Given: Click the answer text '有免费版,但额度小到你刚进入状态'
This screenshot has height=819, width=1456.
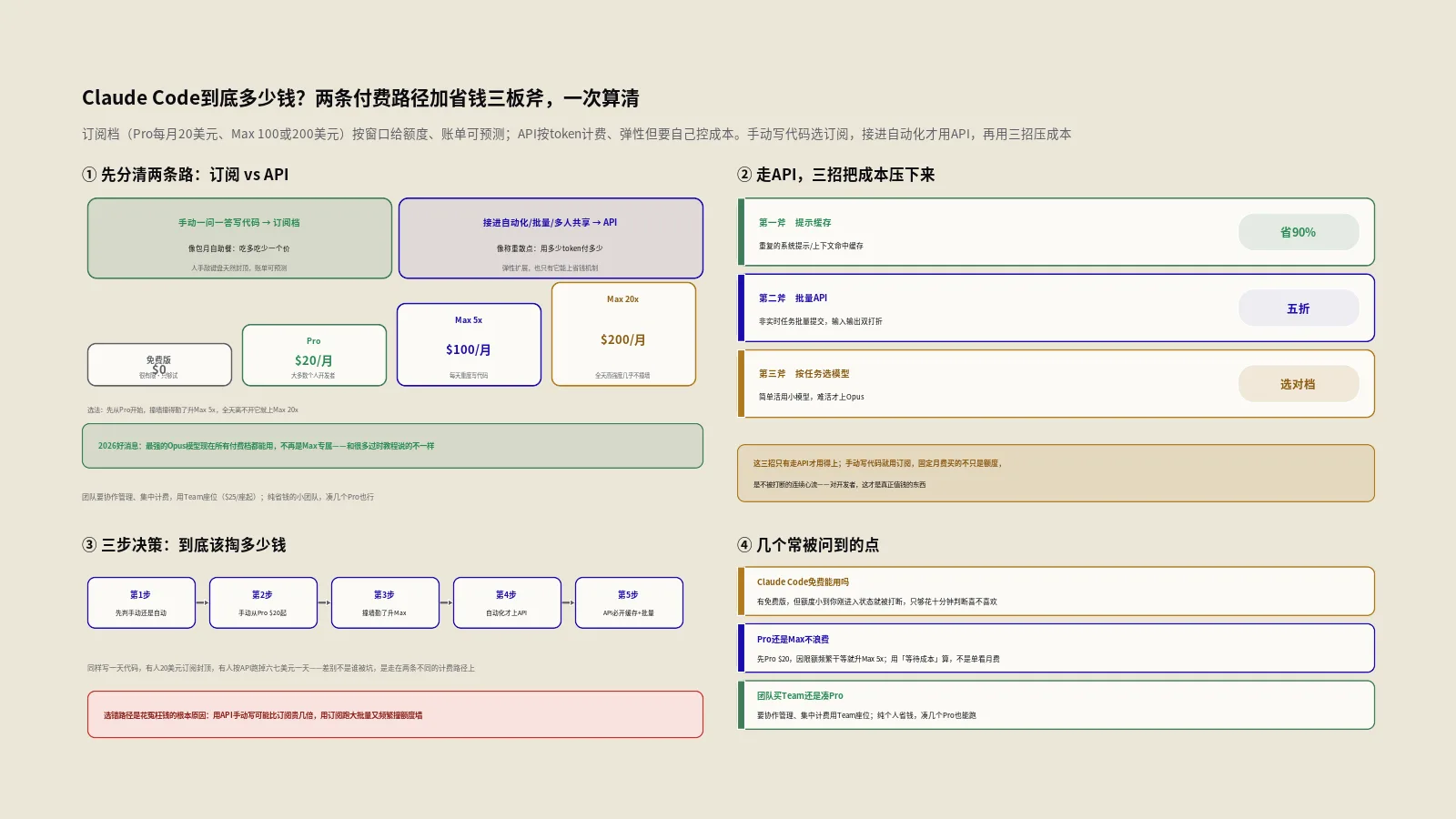Looking at the screenshot, I should pyautogui.click(x=876, y=602).
